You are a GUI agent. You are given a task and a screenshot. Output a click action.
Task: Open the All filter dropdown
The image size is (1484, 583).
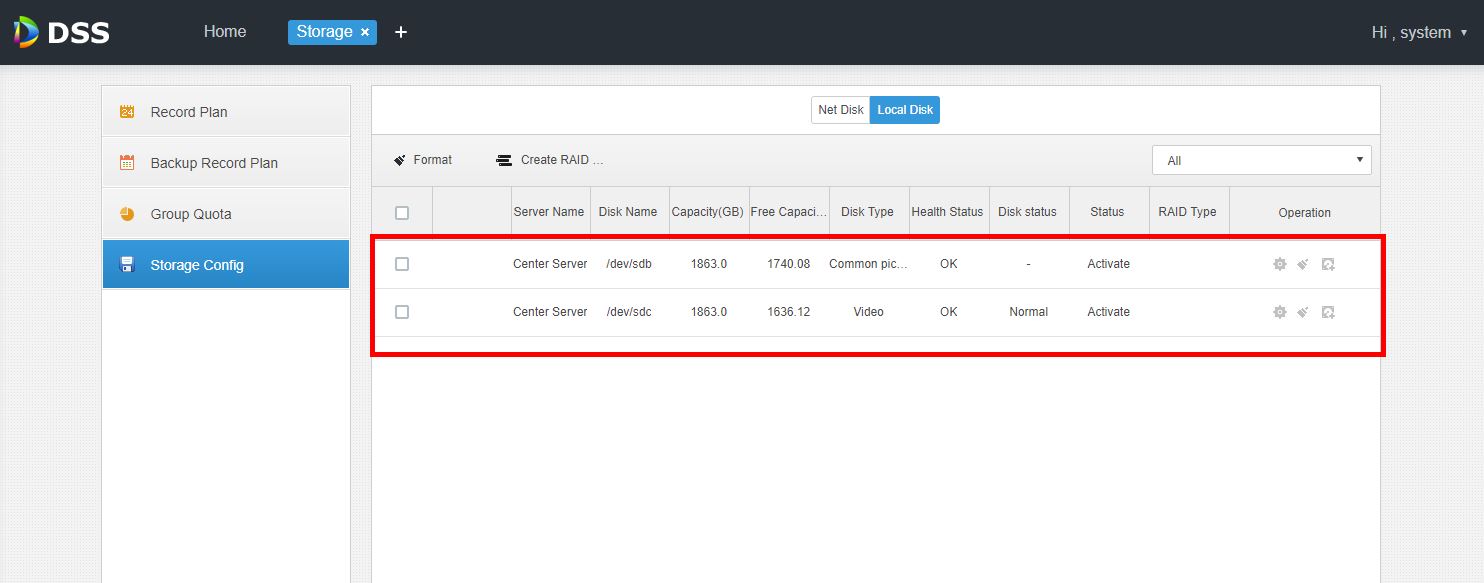1262,160
